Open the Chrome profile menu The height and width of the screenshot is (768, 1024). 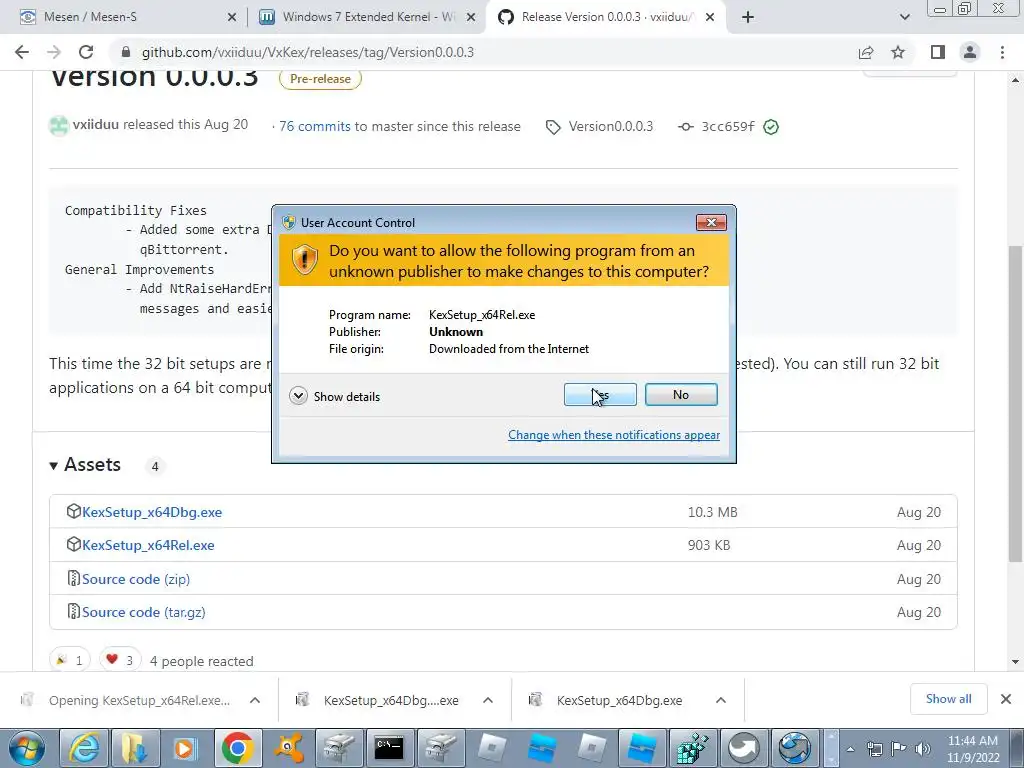tap(970, 52)
